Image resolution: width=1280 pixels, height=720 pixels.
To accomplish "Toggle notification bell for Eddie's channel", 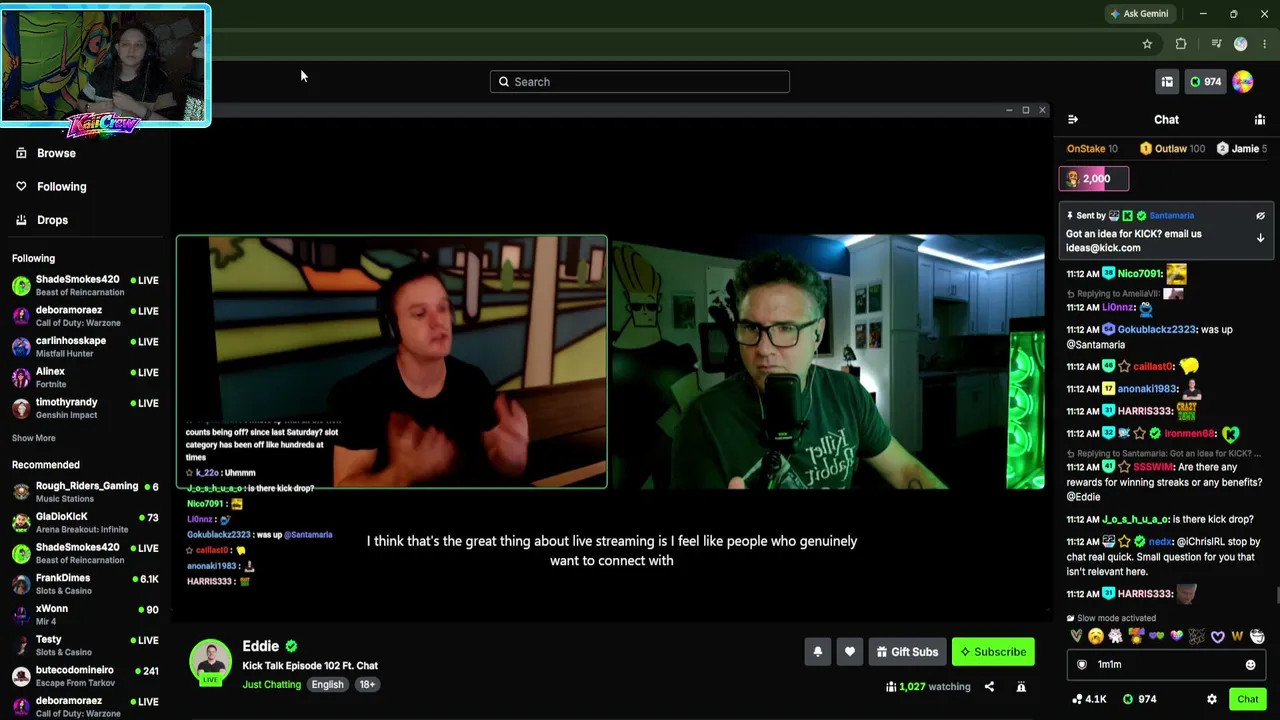I will 818,652.
